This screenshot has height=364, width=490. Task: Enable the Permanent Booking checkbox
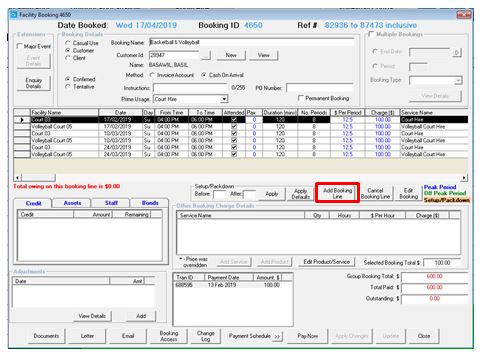pos(301,98)
